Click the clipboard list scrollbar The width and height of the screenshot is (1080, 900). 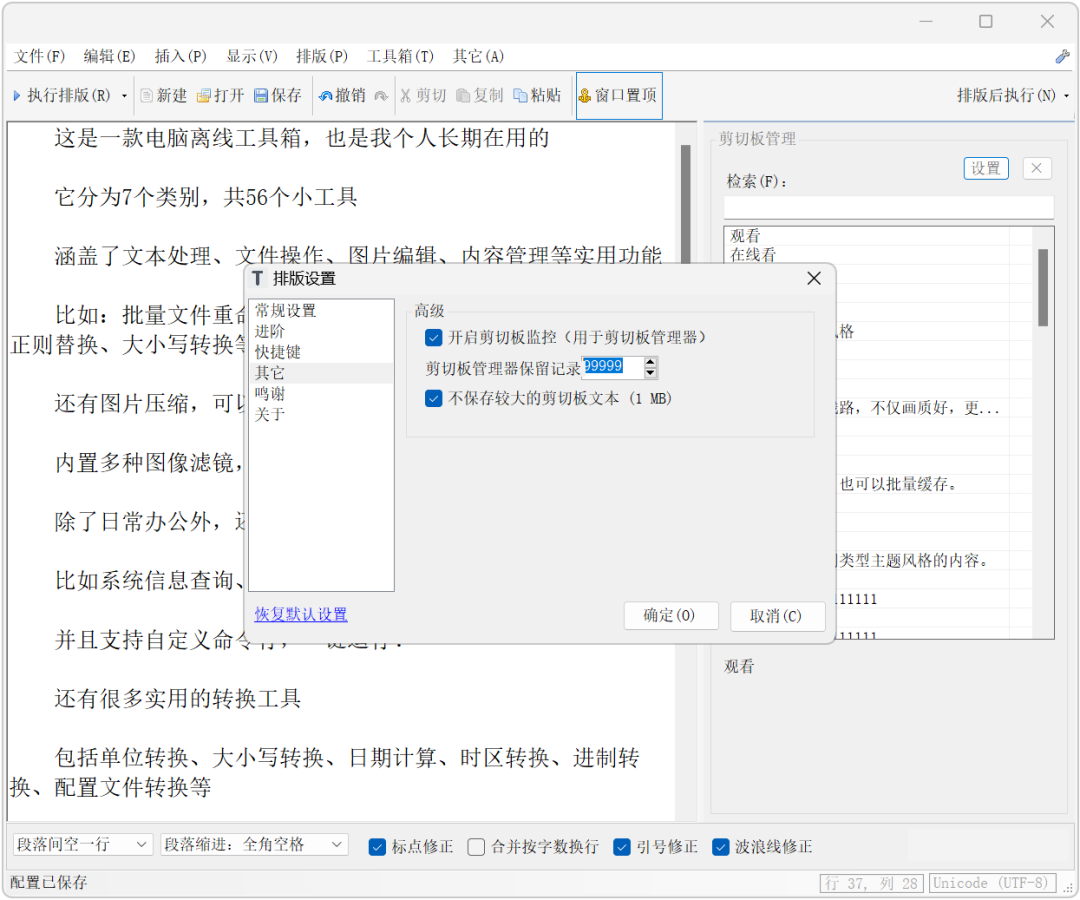coord(1043,287)
